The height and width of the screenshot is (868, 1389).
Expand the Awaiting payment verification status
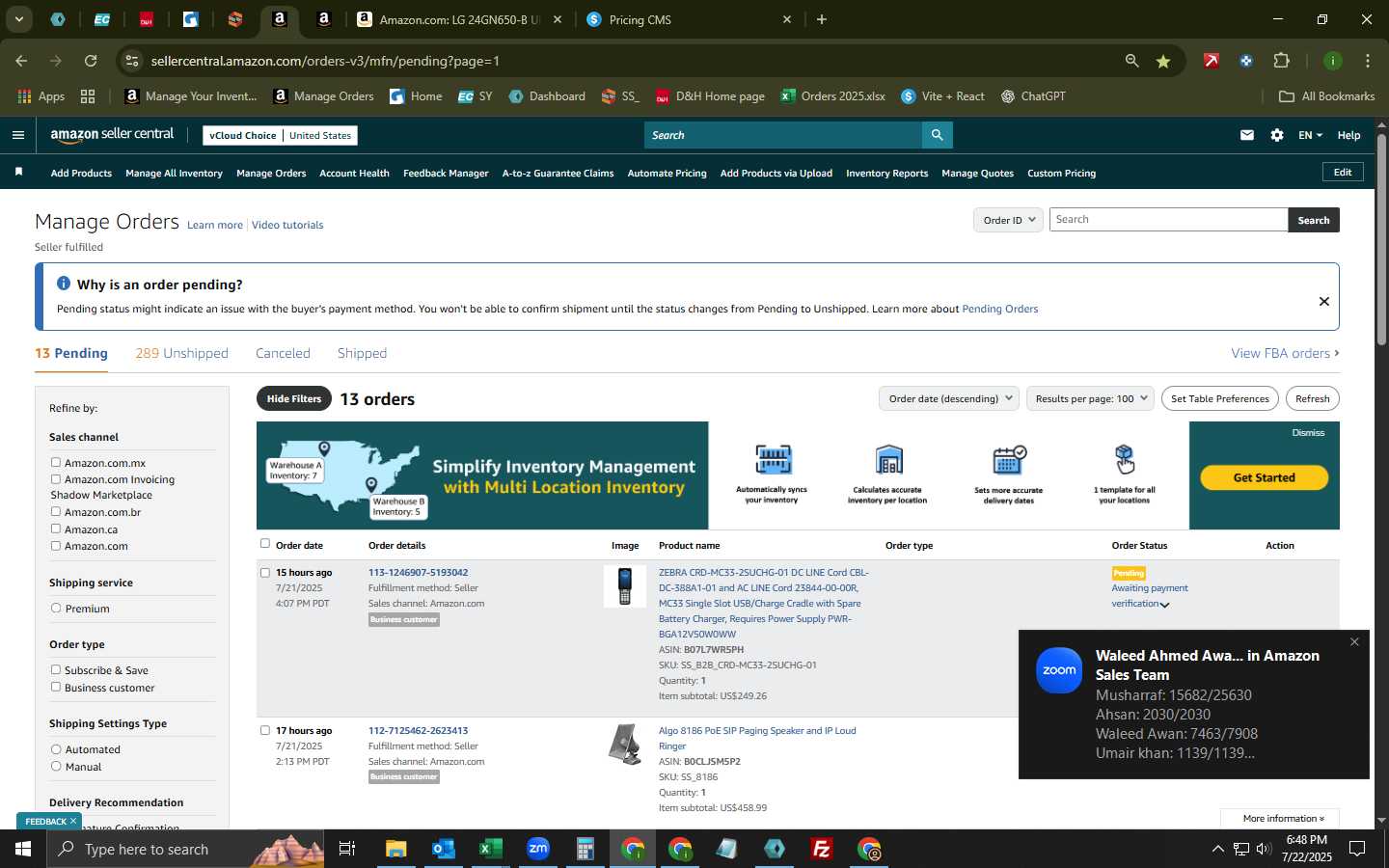(x=1164, y=605)
